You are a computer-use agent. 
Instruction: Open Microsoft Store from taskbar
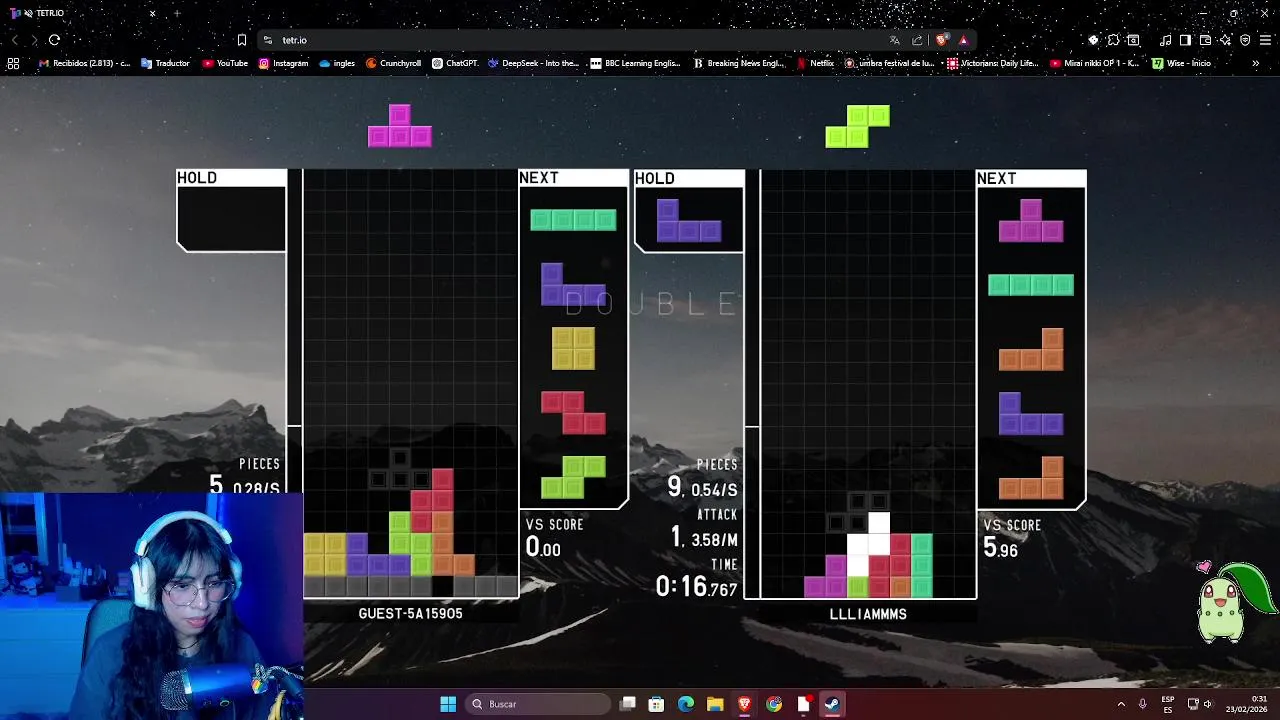coord(656,704)
